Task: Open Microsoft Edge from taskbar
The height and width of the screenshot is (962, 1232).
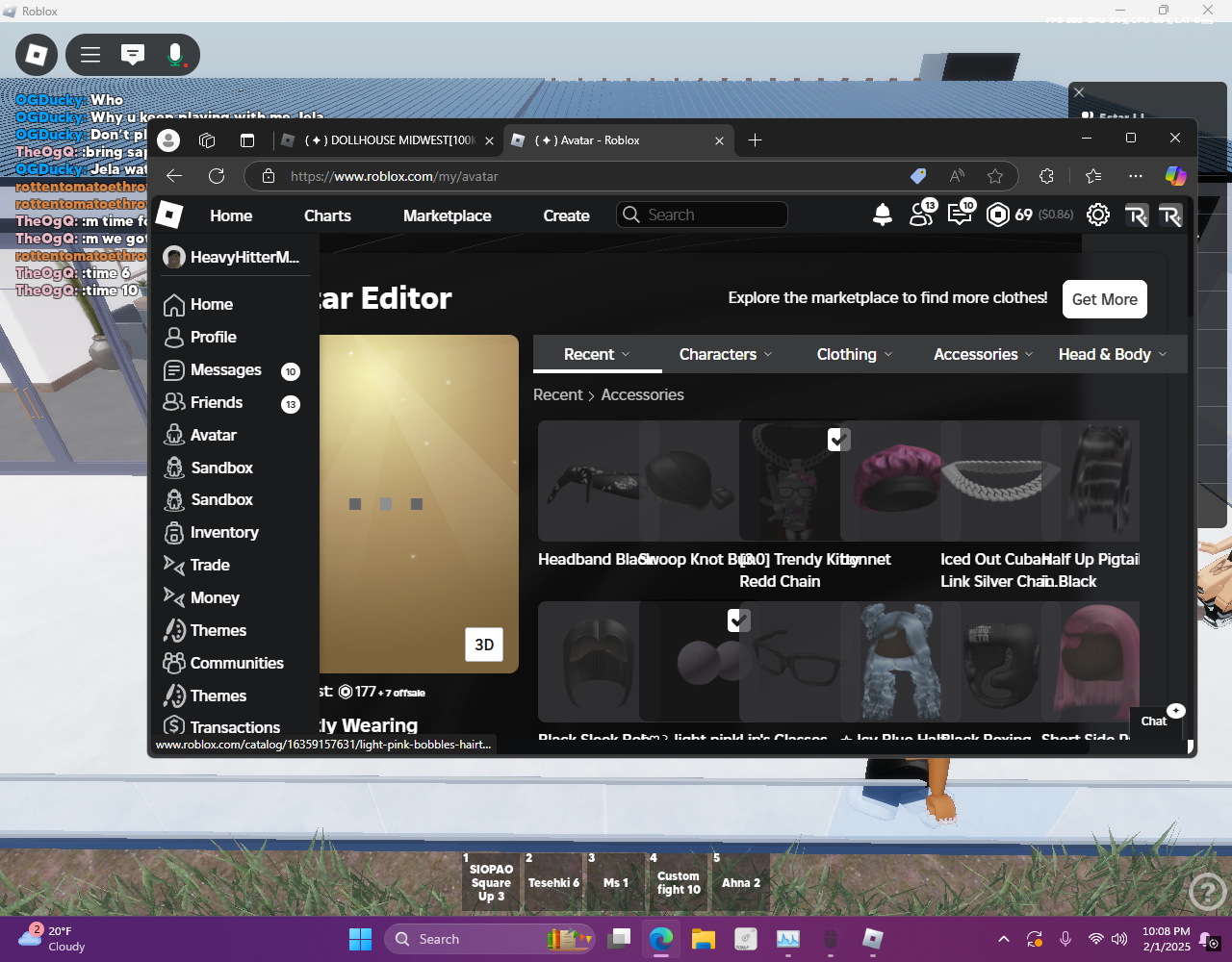Action: 661,939
